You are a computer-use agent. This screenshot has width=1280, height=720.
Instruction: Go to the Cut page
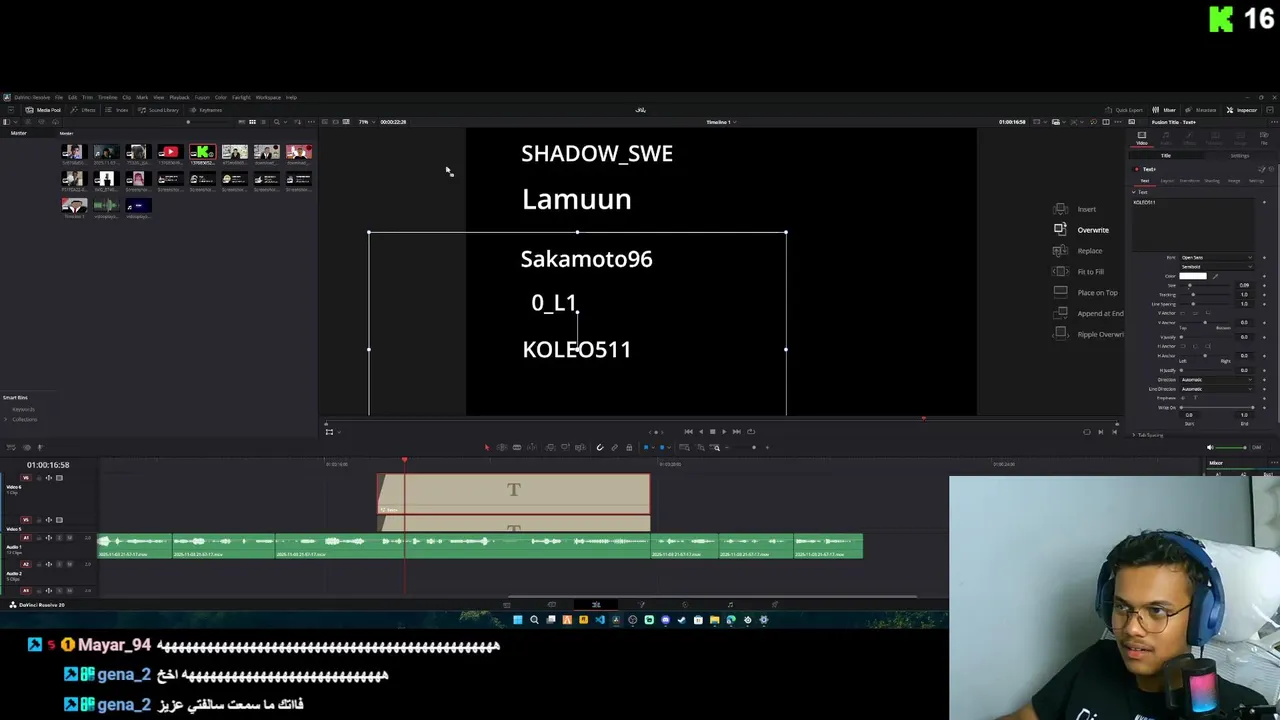[551, 604]
